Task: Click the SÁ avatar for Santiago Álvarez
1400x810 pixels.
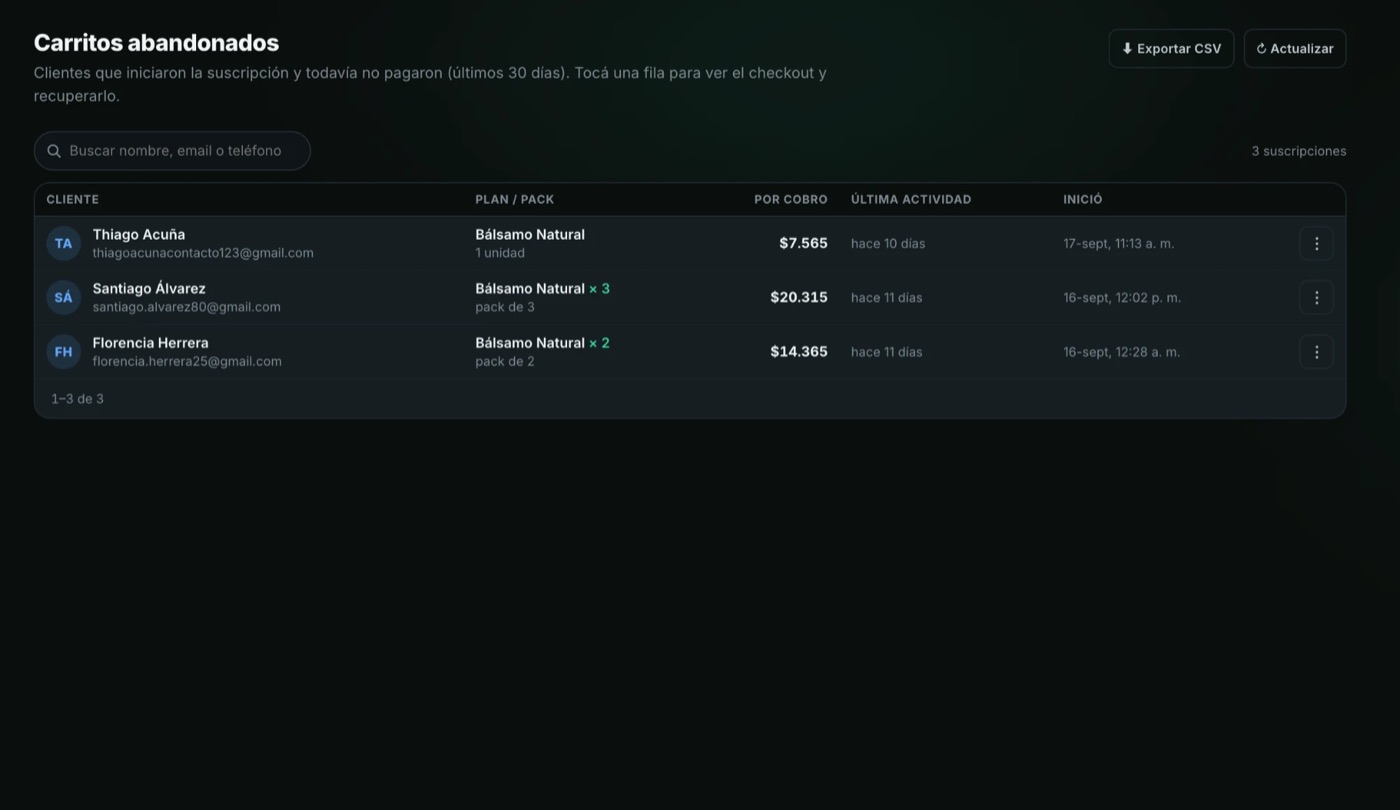Action: pyautogui.click(x=64, y=297)
